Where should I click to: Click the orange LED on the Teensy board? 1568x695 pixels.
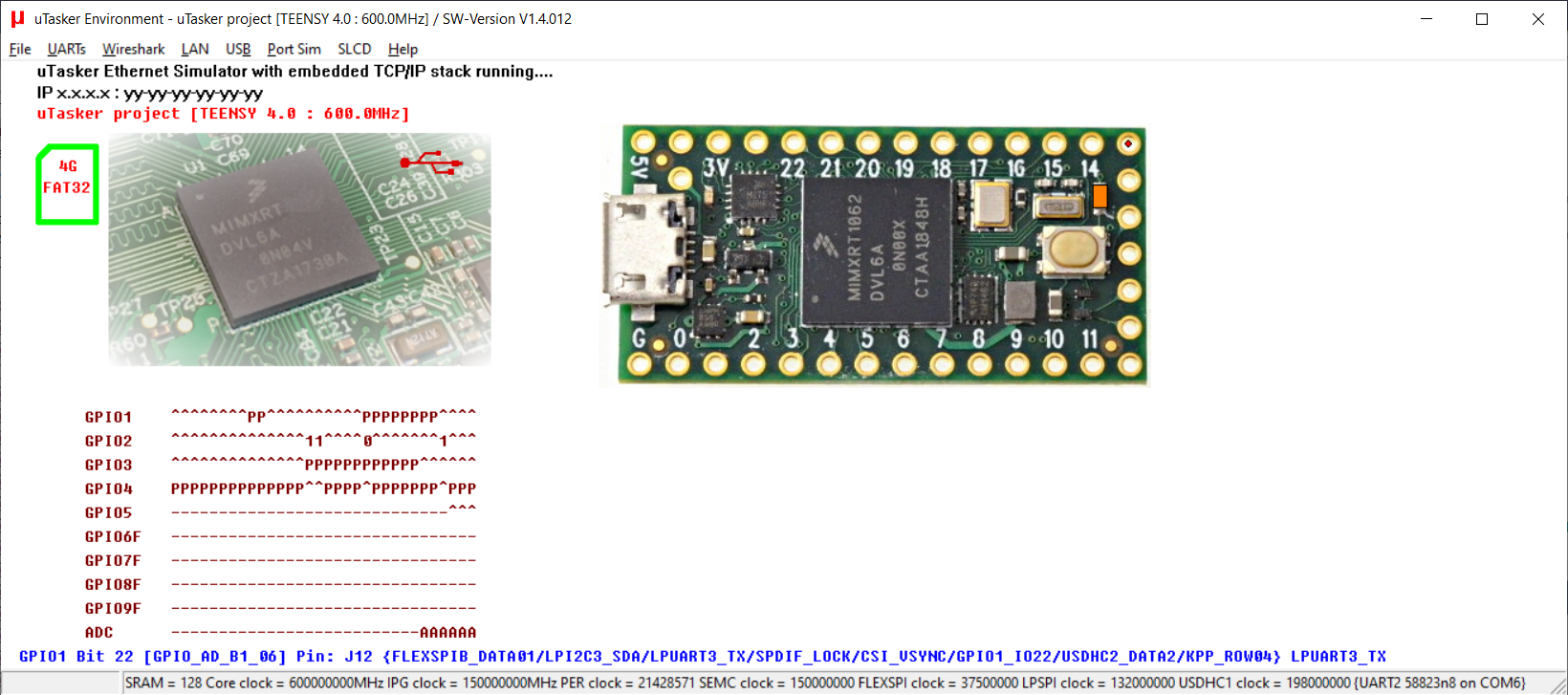(x=1100, y=196)
